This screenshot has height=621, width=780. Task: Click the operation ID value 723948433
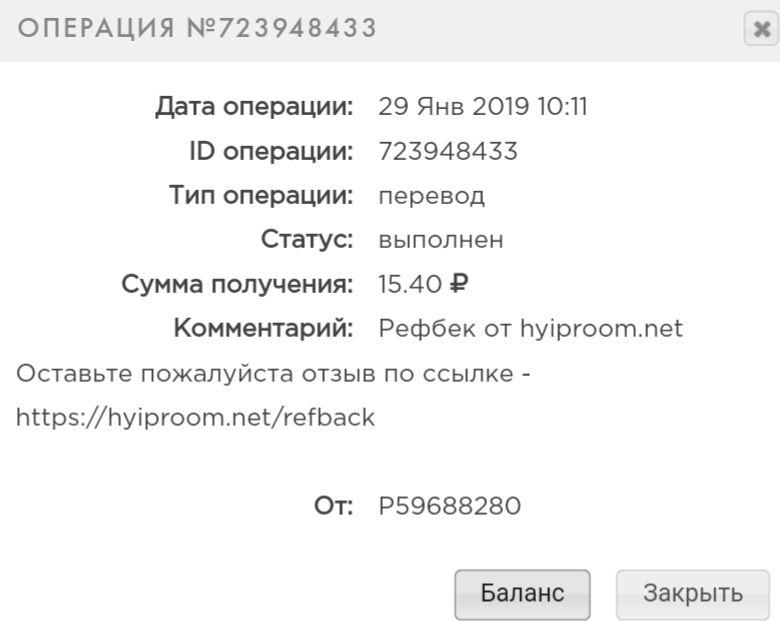click(448, 151)
